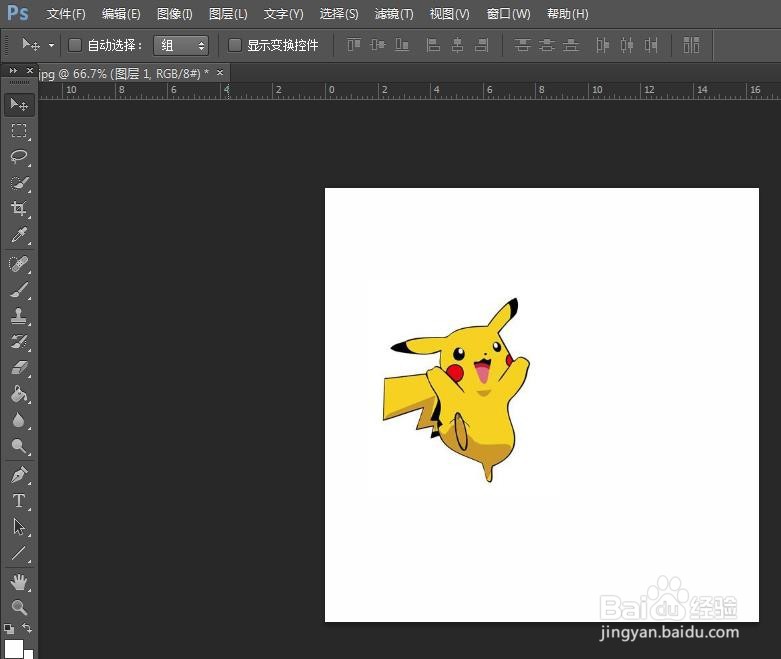The image size is (781, 659).
Task: Select the Quick Selection tool
Action: (19, 183)
